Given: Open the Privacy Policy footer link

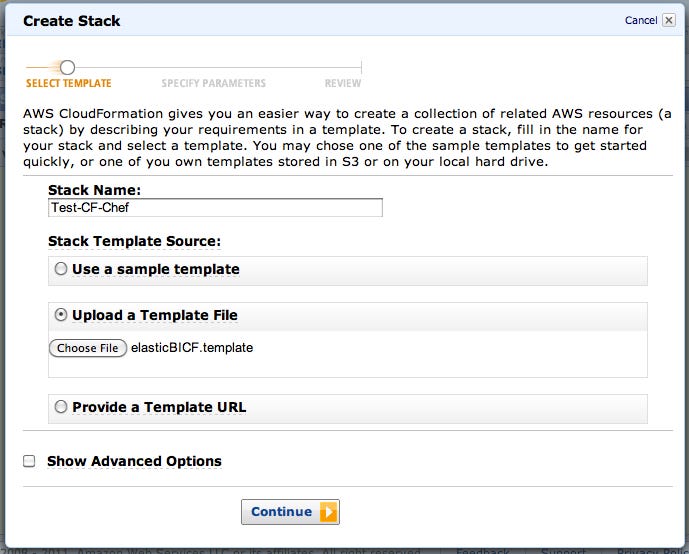Looking at the screenshot, I should click(650, 549).
